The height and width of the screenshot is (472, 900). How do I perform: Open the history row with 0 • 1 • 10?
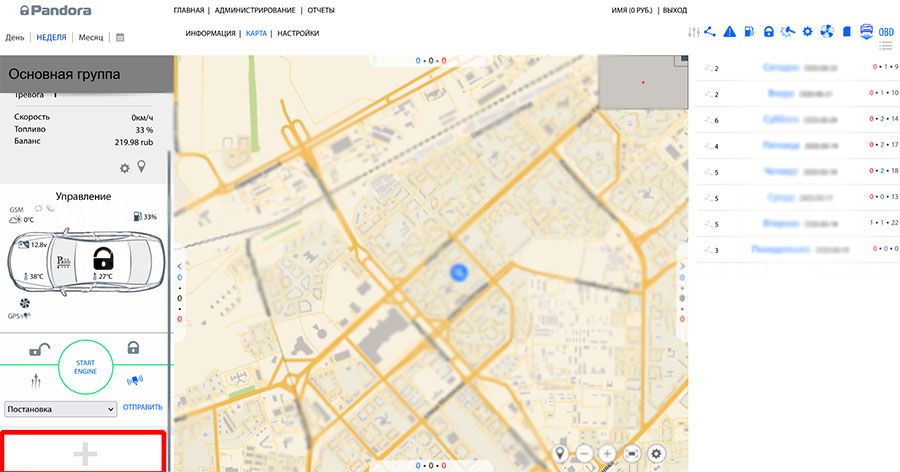tap(798, 94)
